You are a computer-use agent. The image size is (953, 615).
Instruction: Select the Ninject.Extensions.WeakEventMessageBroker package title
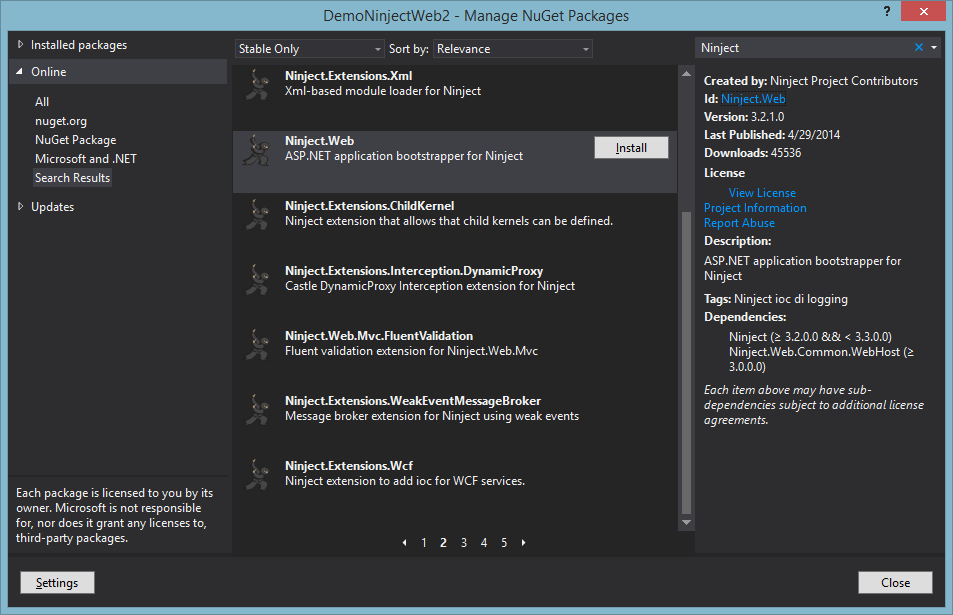pos(413,401)
